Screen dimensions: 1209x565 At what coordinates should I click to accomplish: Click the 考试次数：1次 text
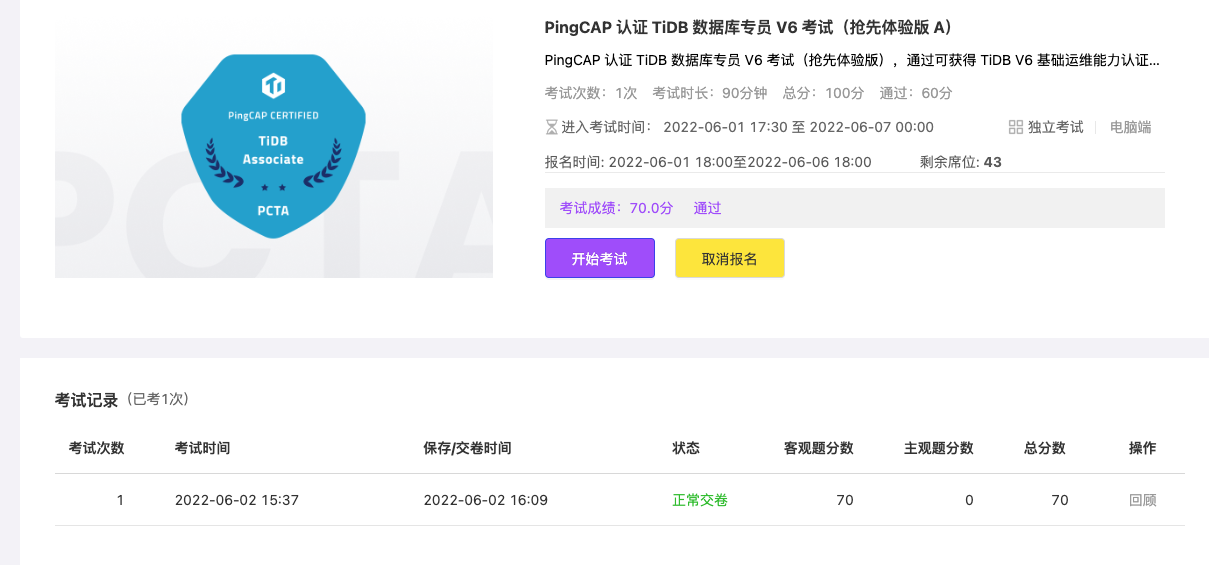point(591,93)
